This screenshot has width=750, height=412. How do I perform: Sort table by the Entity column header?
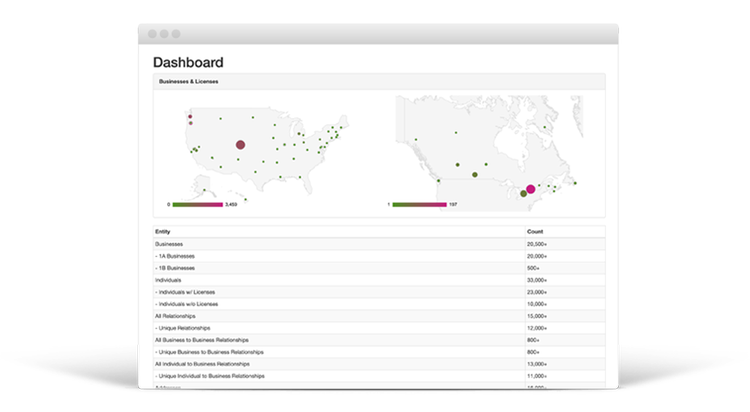[x=163, y=232]
